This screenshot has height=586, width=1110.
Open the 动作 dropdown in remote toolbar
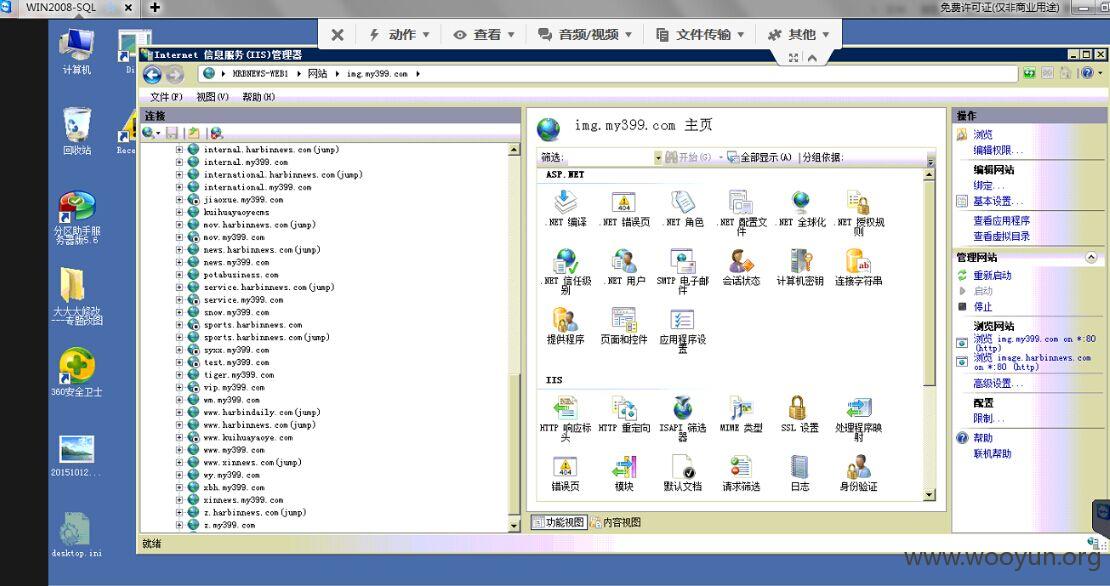(x=399, y=34)
